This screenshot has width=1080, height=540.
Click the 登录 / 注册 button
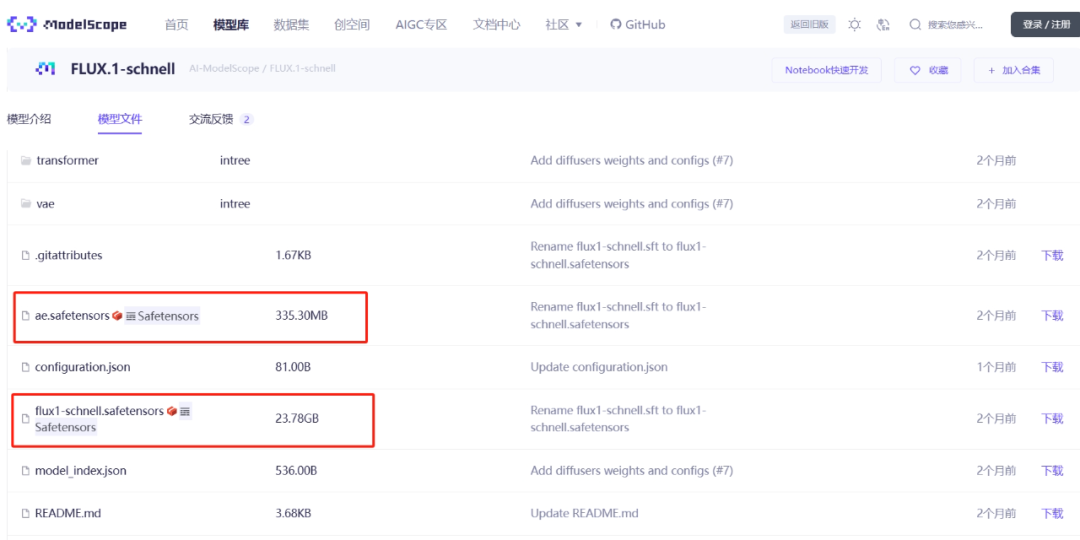pyautogui.click(x=1046, y=25)
